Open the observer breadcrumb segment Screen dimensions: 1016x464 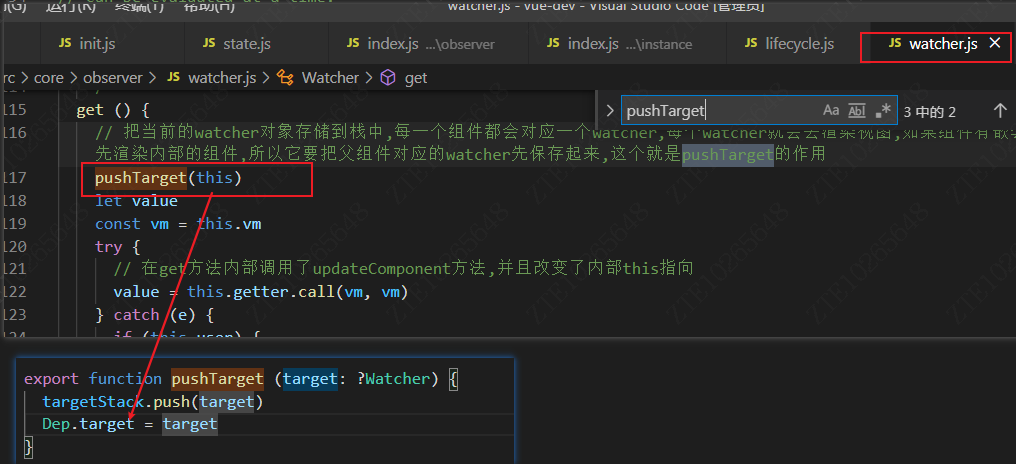coord(113,78)
